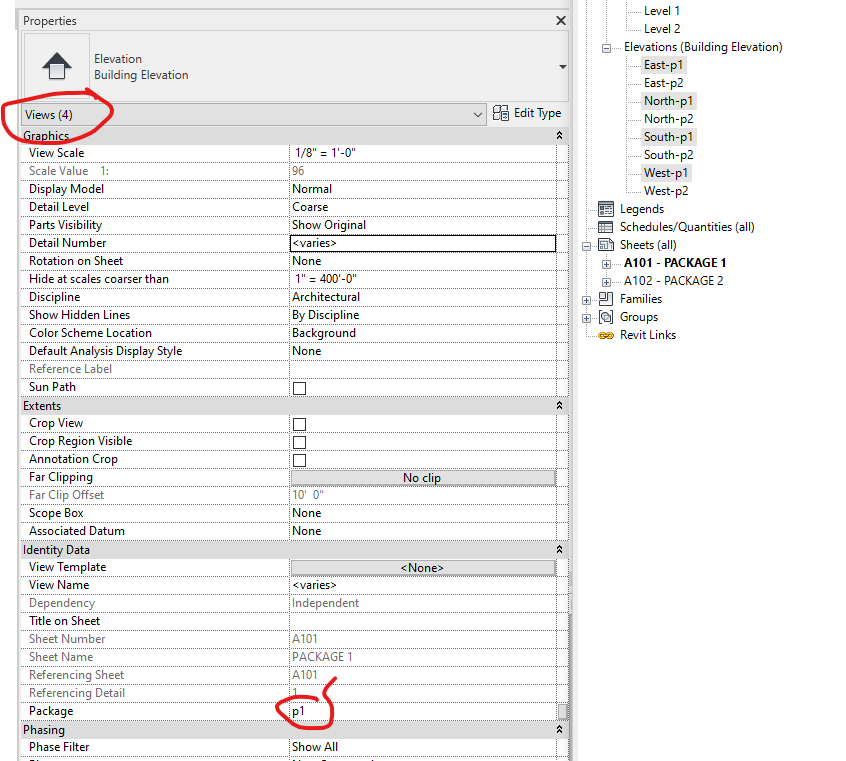The height and width of the screenshot is (761, 846).
Task: Select East-p2 elevation view
Action: tap(663, 83)
